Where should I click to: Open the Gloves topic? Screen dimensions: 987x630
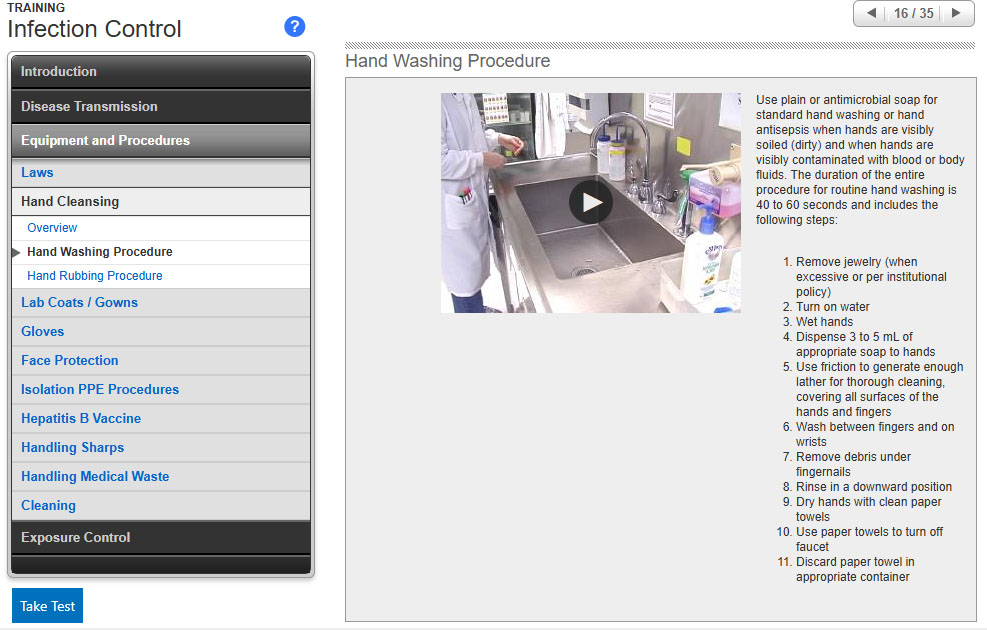click(x=43, y=332)
